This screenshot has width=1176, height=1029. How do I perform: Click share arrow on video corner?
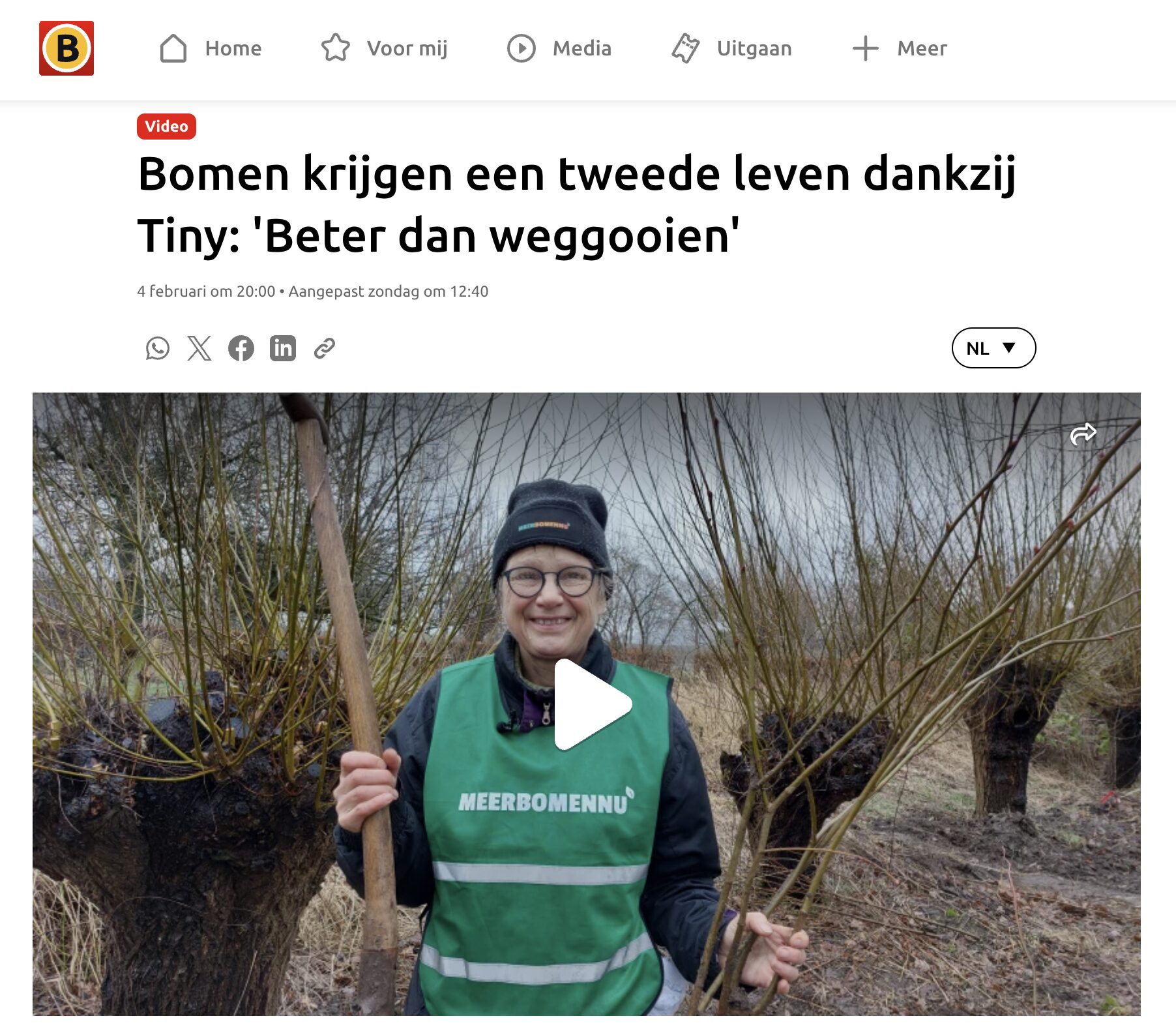1083,434
